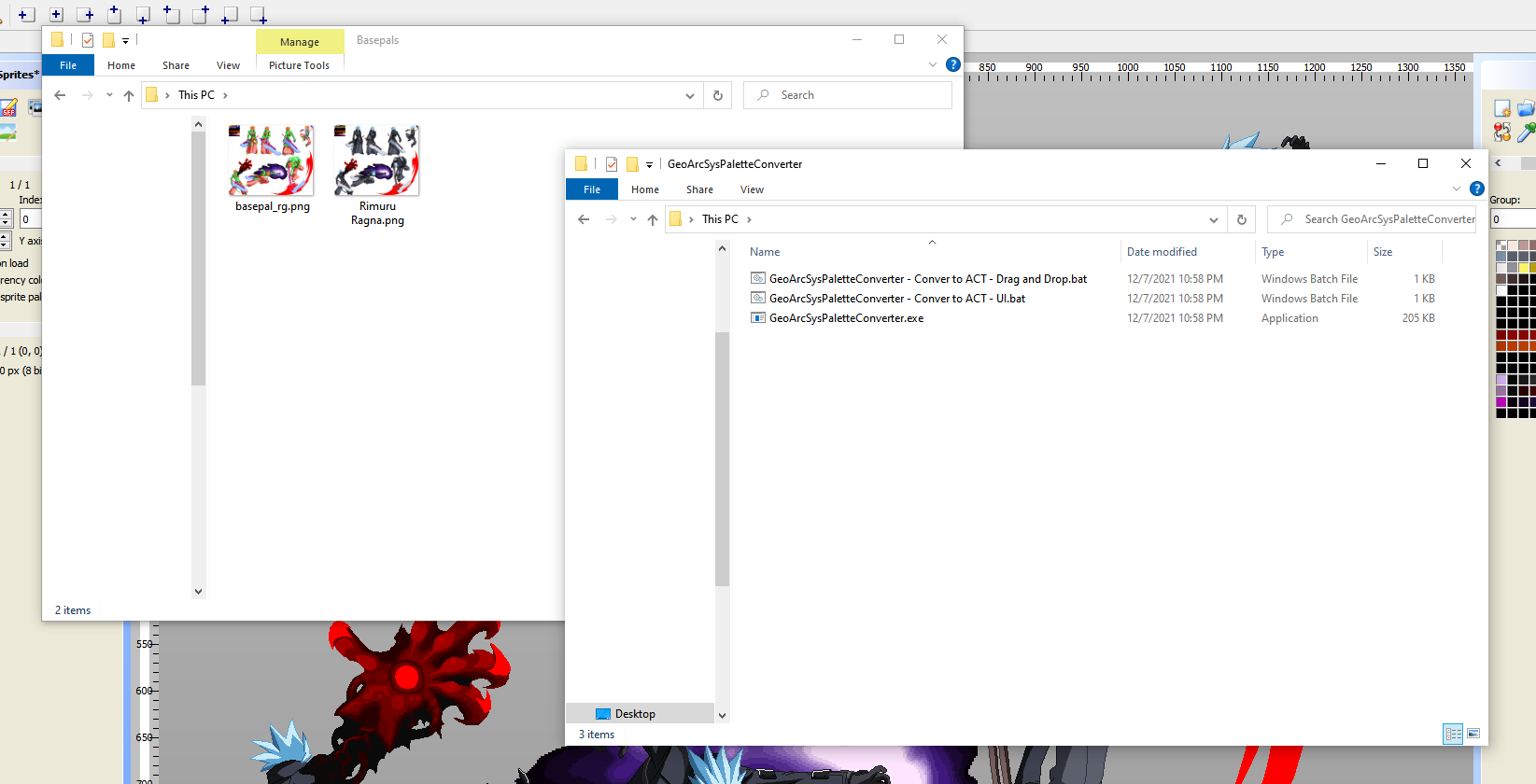Image resolution: width=1536 pixels, height=784 pixels.
Task: Click the SFF edit icon in the sprite editor
Action: [x=8, y=108]
